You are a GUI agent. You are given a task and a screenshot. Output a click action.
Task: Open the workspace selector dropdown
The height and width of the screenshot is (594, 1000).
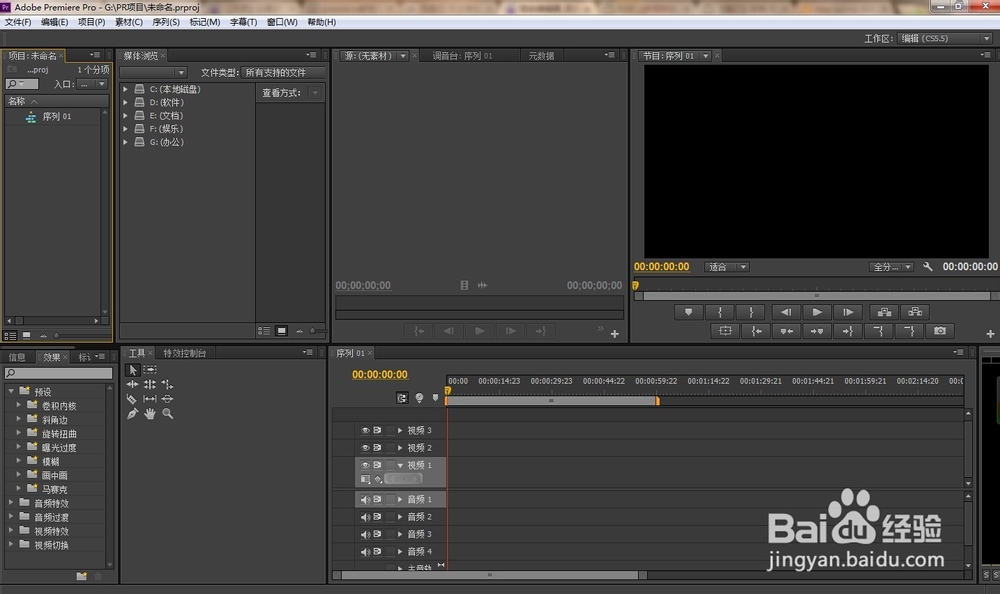(945, 38)
